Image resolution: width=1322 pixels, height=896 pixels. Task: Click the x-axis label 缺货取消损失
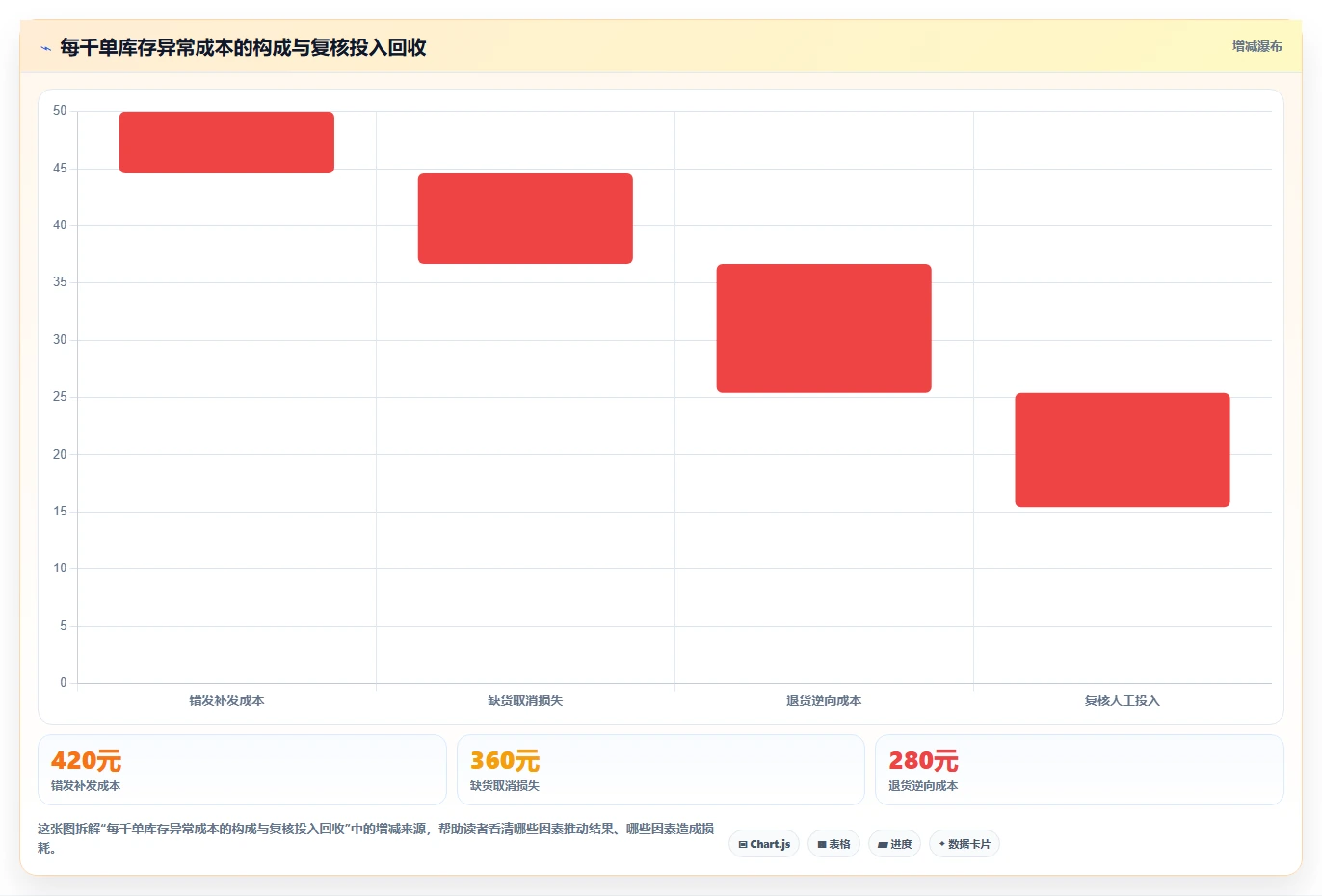point(525,700)
